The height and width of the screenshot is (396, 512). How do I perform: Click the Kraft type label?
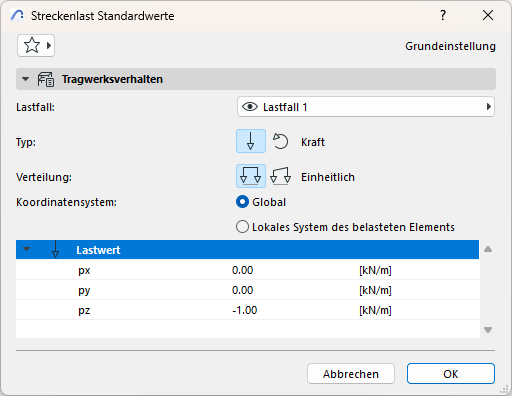pos(313,142)
